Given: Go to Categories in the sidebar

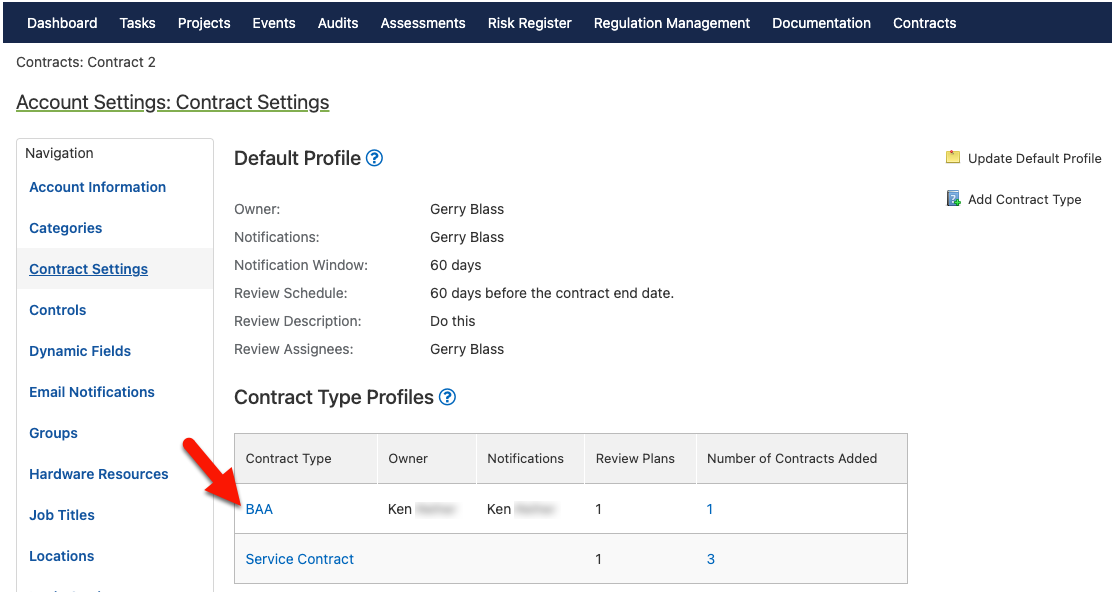Looking at the screenshot, I should tap(66, 228).
